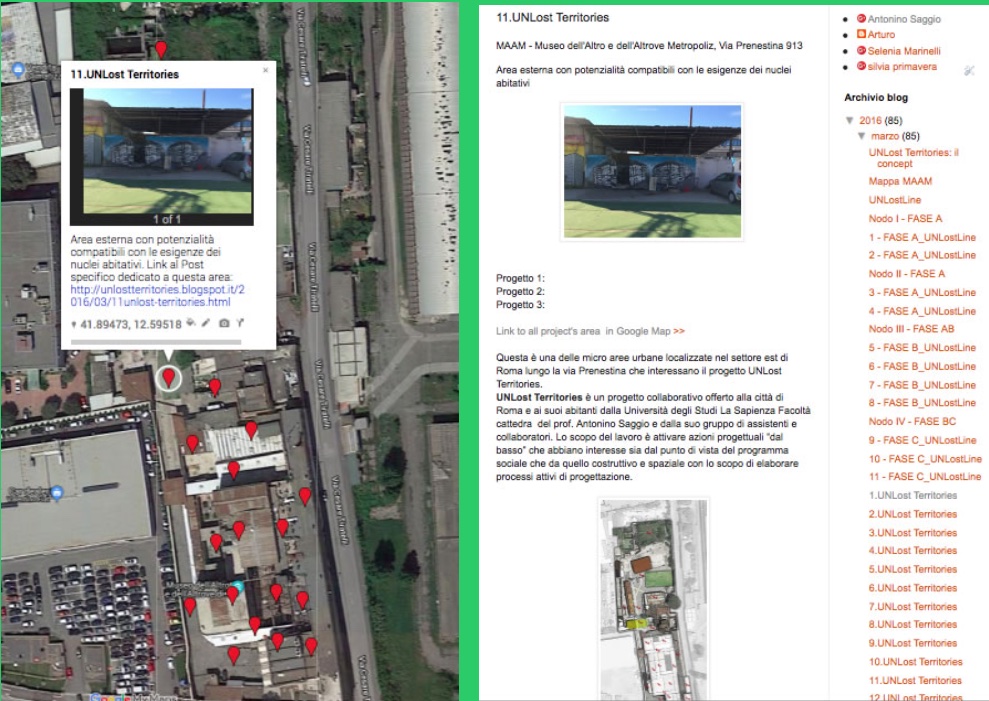This screenshot has width=989, height=701.
Task: Open Mappa MAAM post from archive
Action: point(900,181)
